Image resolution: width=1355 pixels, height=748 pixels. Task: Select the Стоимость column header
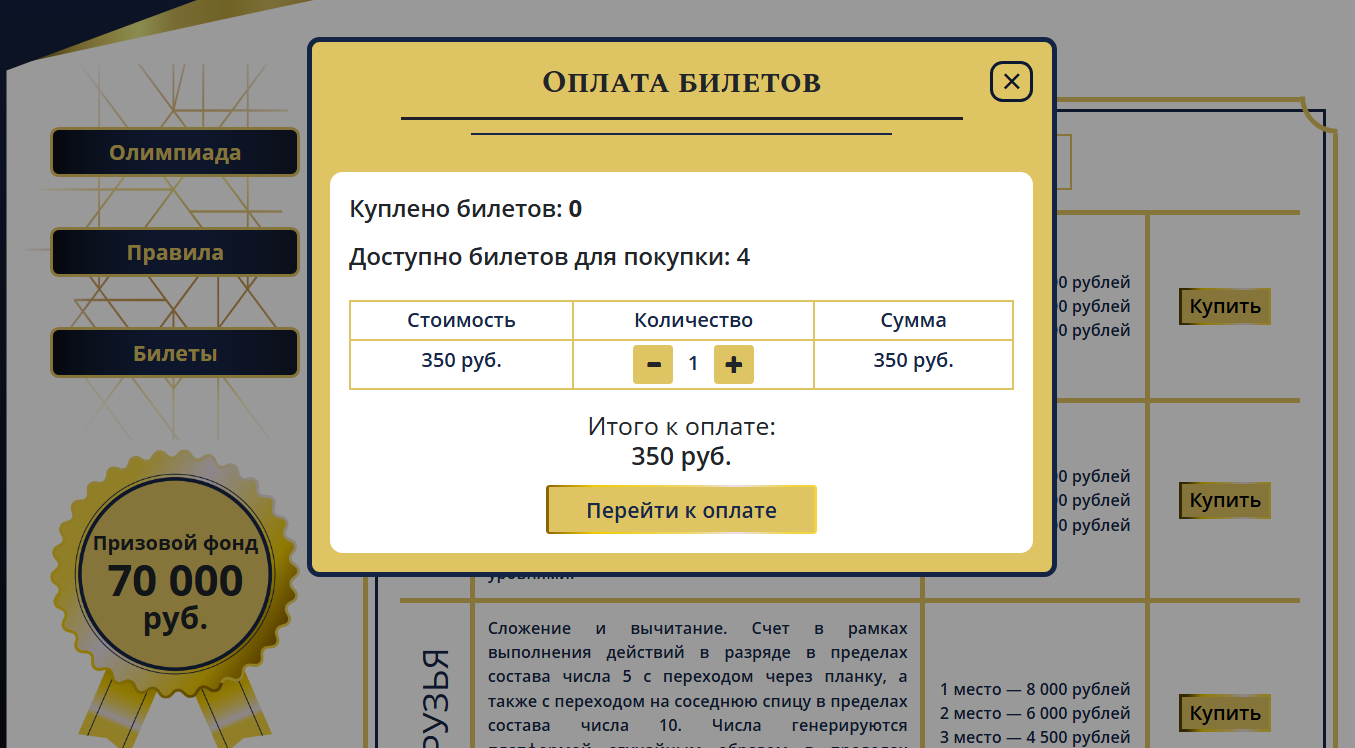tap(461, 321)
